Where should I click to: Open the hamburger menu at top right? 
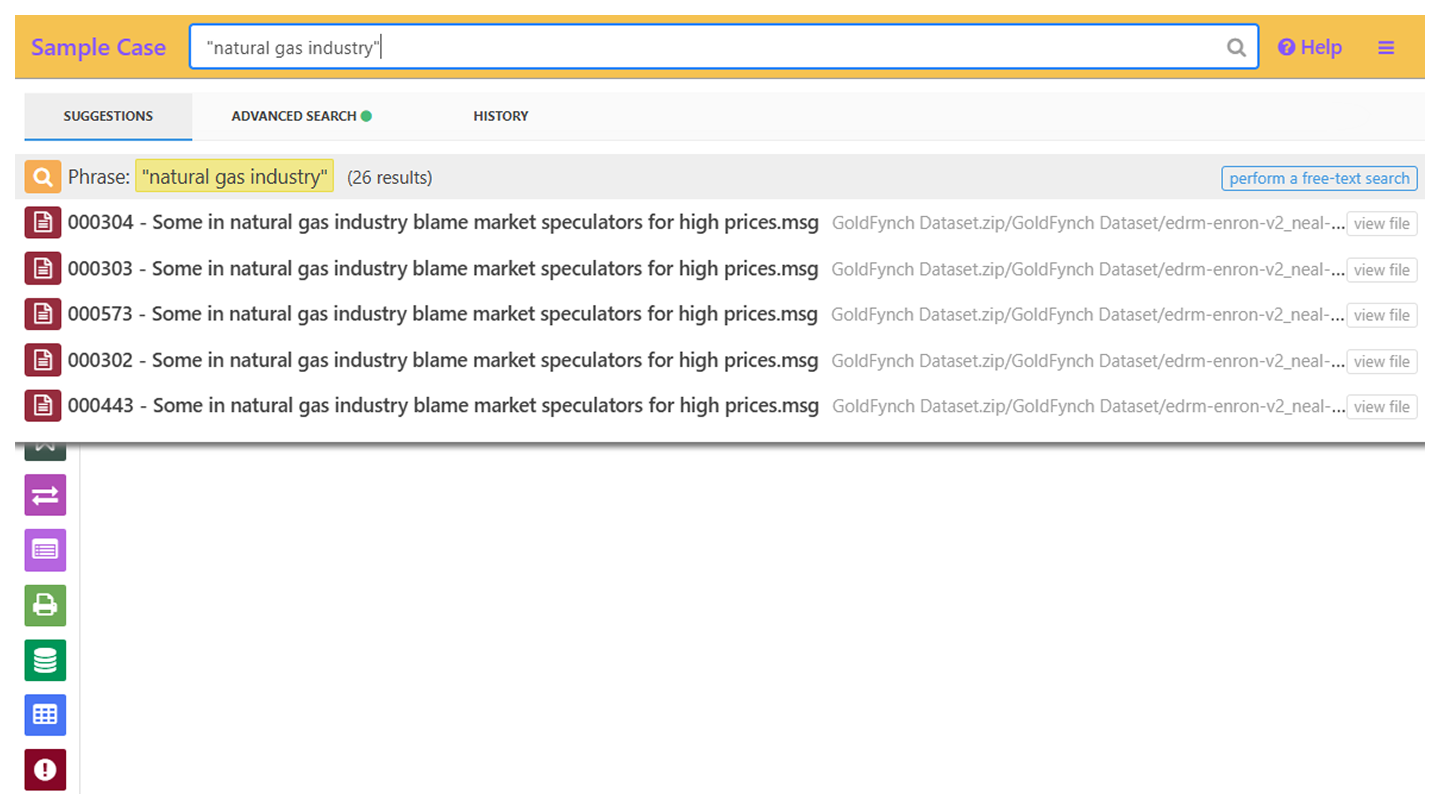[1386, 47]
